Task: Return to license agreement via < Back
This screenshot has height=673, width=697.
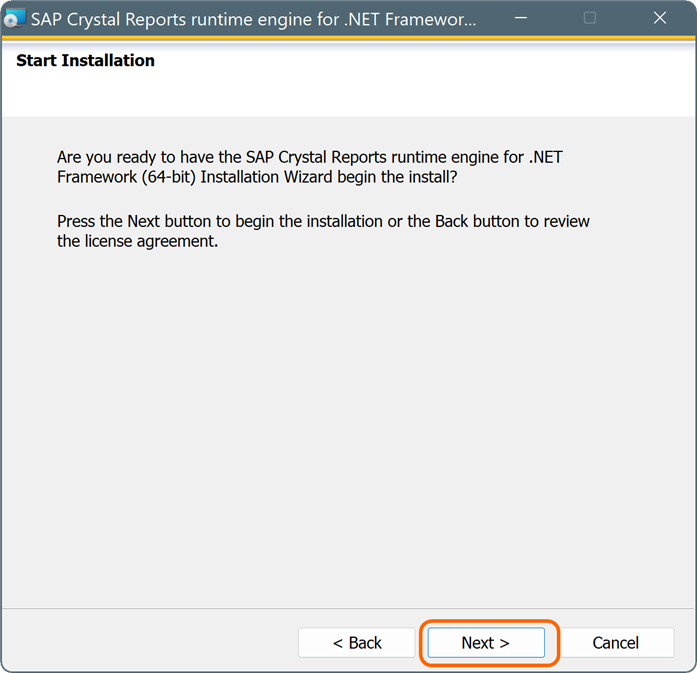Action: point(357,643)
